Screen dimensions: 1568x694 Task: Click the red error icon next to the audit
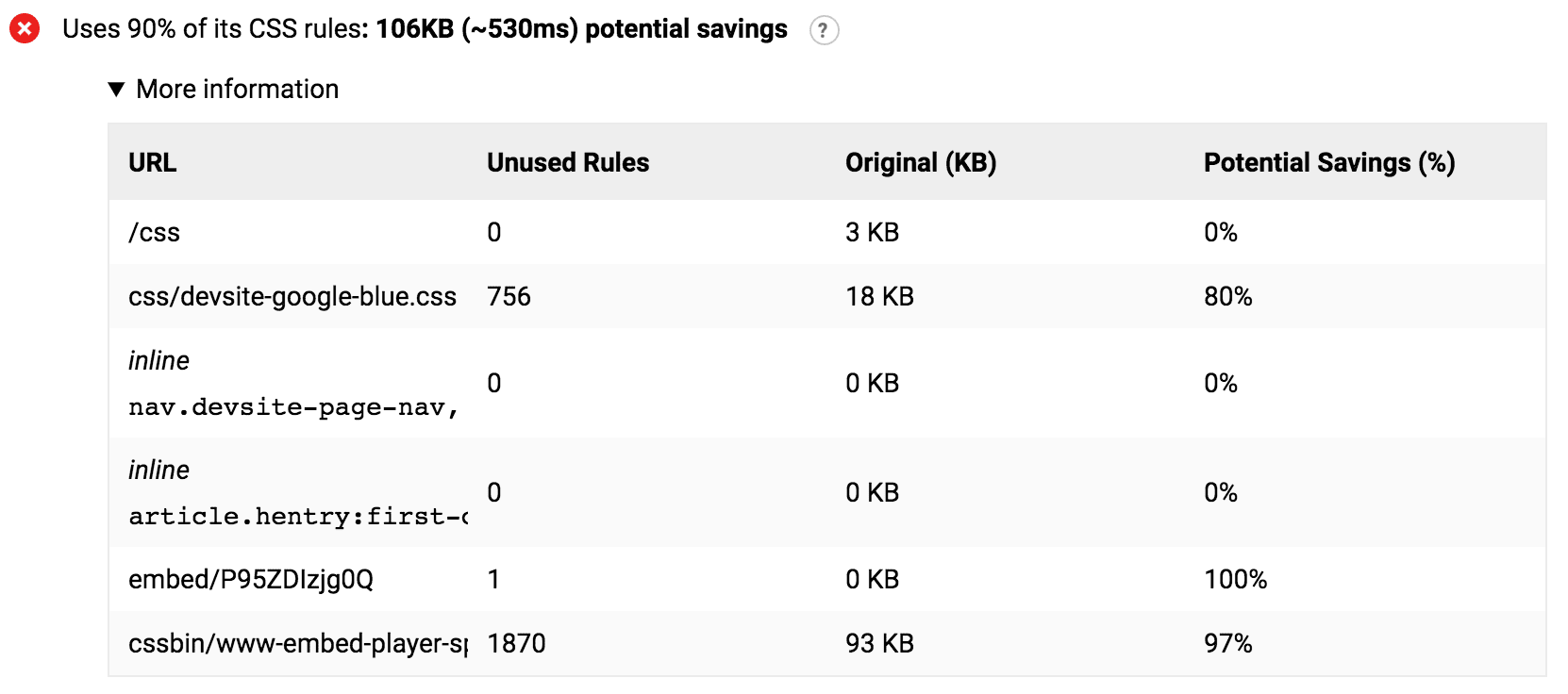tap(25, 28)
